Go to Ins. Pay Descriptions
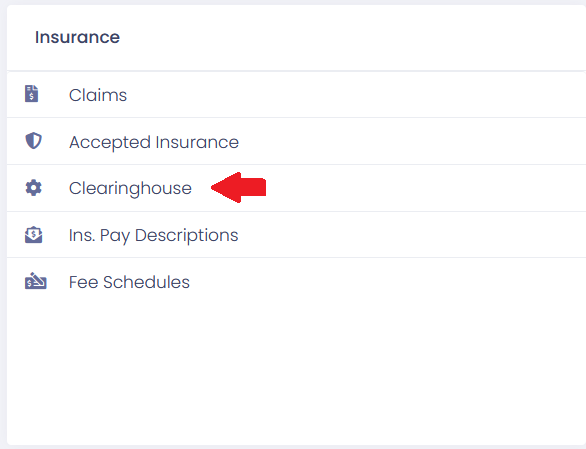This screenshot has height=449, width=586. tap(296, 235)
